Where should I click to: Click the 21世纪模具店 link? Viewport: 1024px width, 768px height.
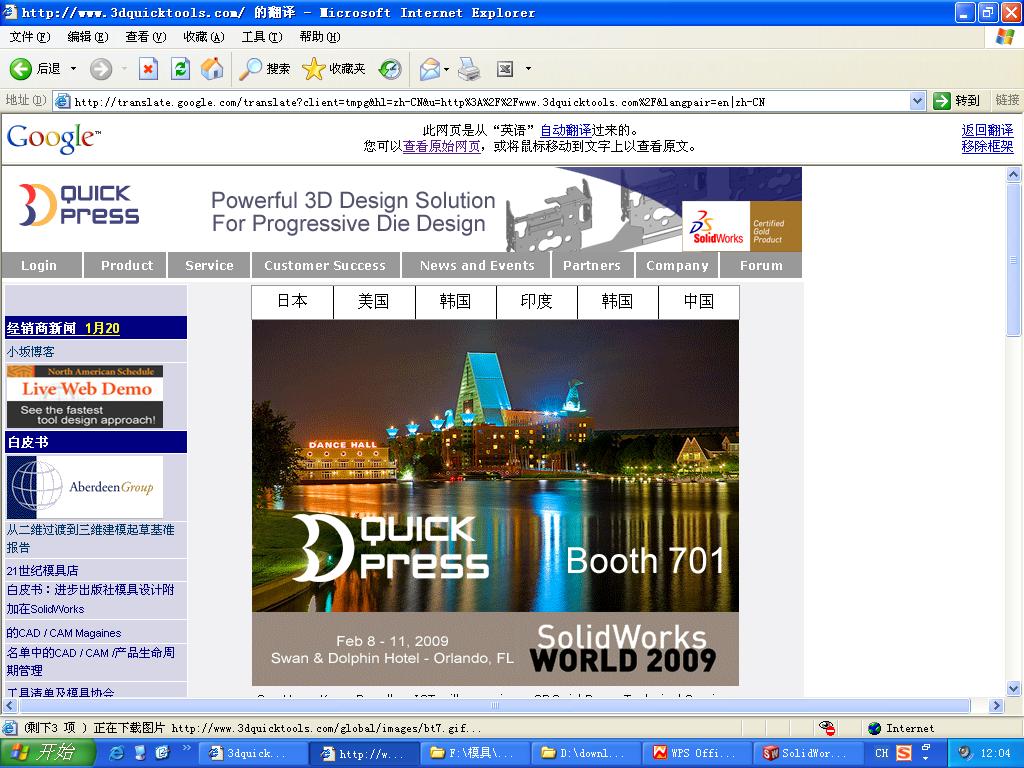[42, 570]
